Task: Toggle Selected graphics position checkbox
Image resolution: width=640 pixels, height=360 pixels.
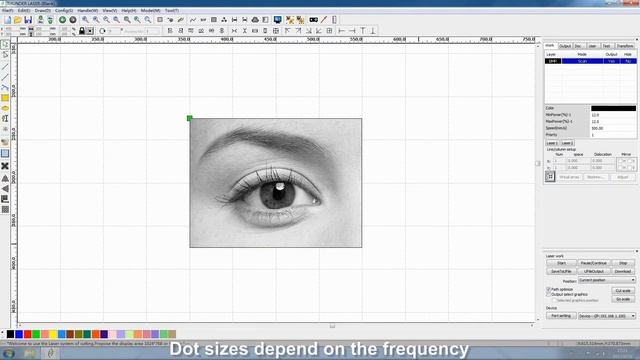Action: [554, 300]
